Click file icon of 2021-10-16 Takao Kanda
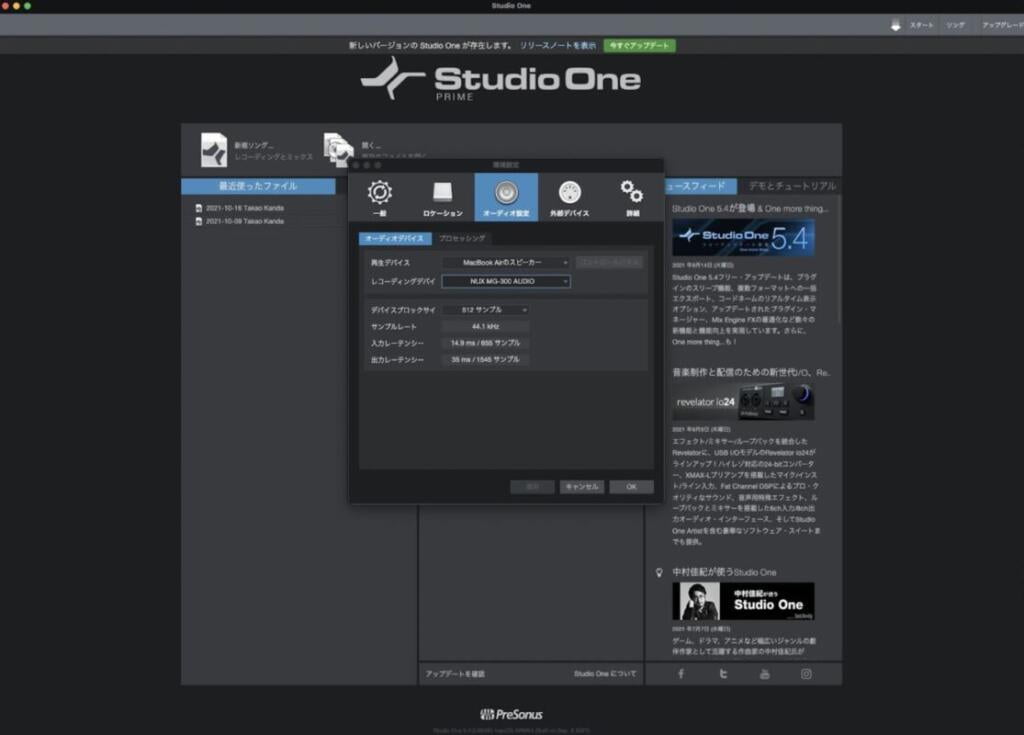Screen dimensions: 1024x735 click(x=199, y=208)
